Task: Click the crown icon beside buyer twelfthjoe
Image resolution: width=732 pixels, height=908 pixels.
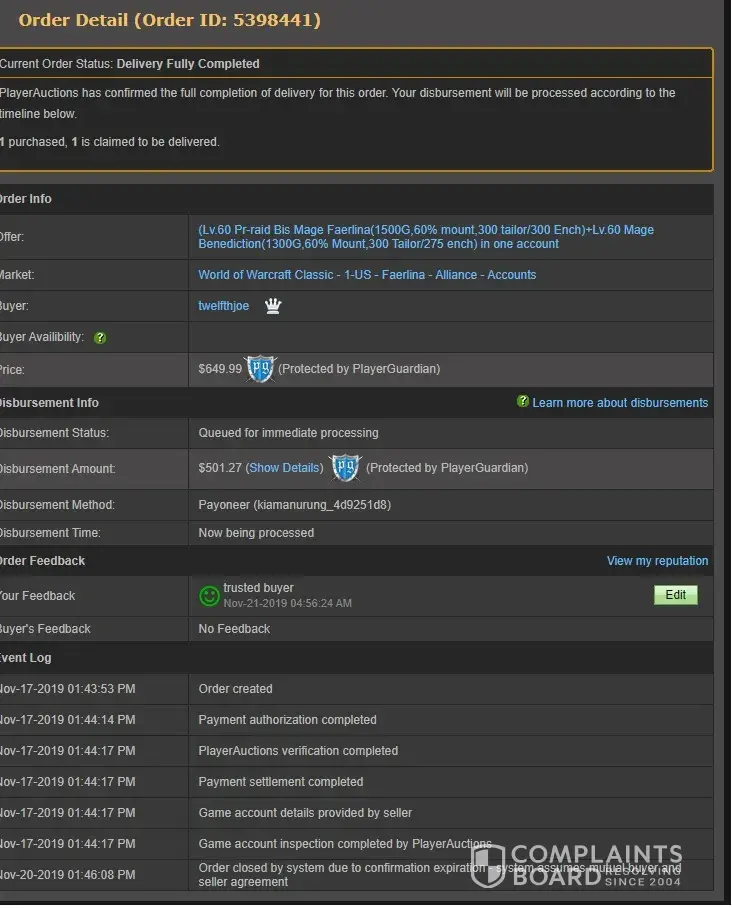Action: [x=273, y=306]
